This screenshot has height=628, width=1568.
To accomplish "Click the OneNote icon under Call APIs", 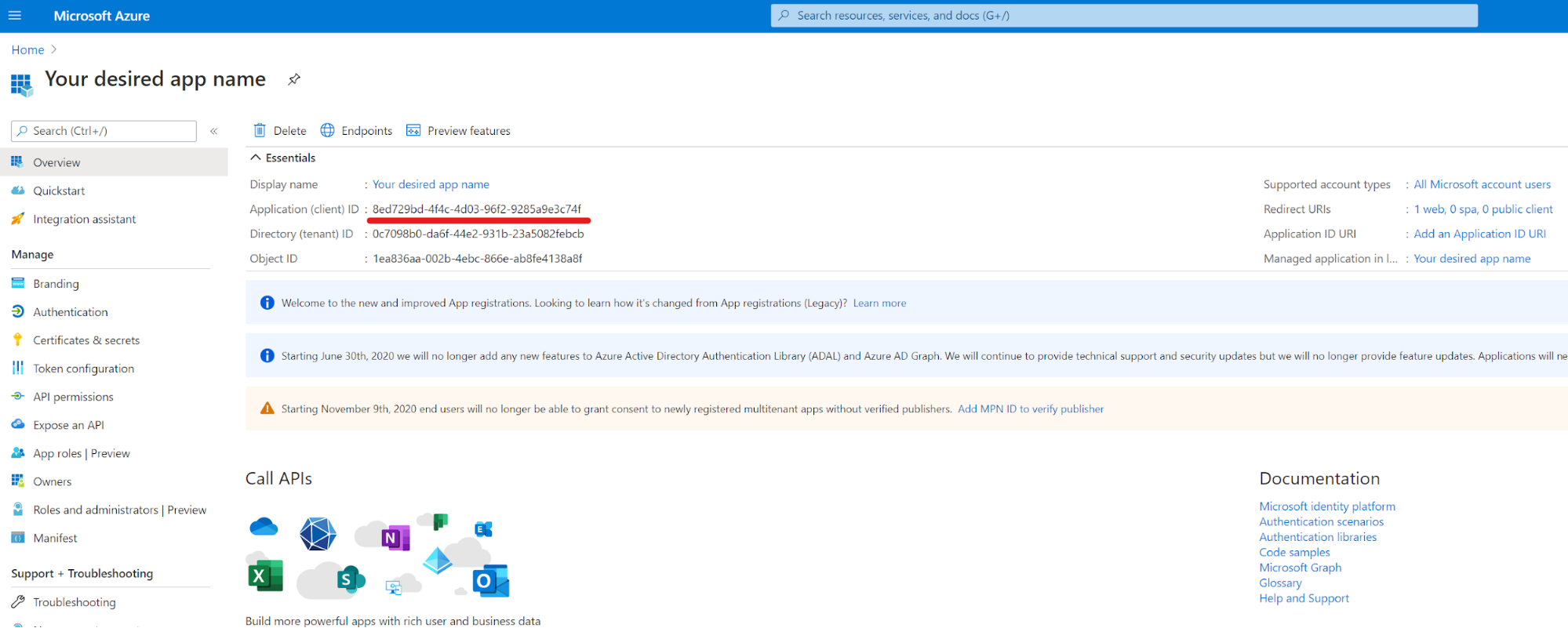I will coord(395,538).
